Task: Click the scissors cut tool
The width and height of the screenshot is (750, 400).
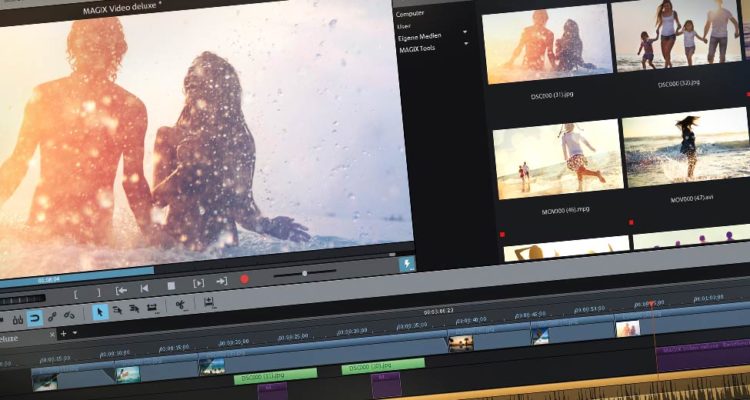Action: (x=181, y=304)
